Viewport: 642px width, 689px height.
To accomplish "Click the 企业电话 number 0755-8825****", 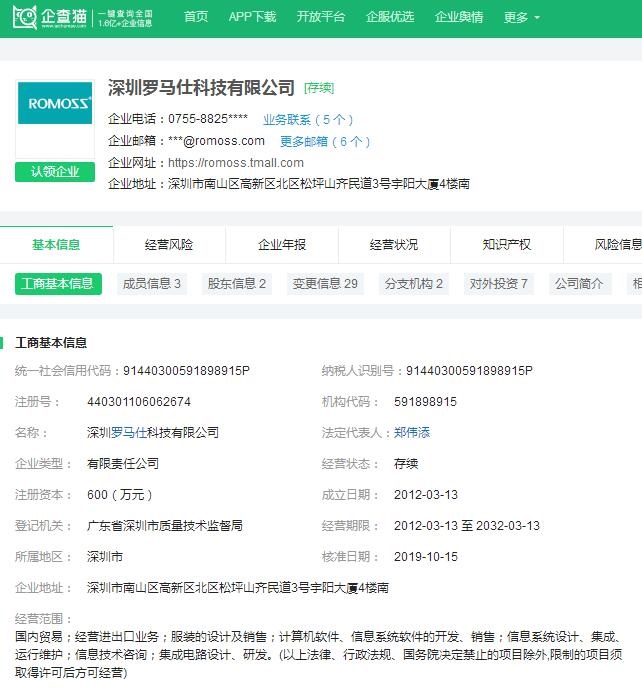I will (x=208, y=119).
